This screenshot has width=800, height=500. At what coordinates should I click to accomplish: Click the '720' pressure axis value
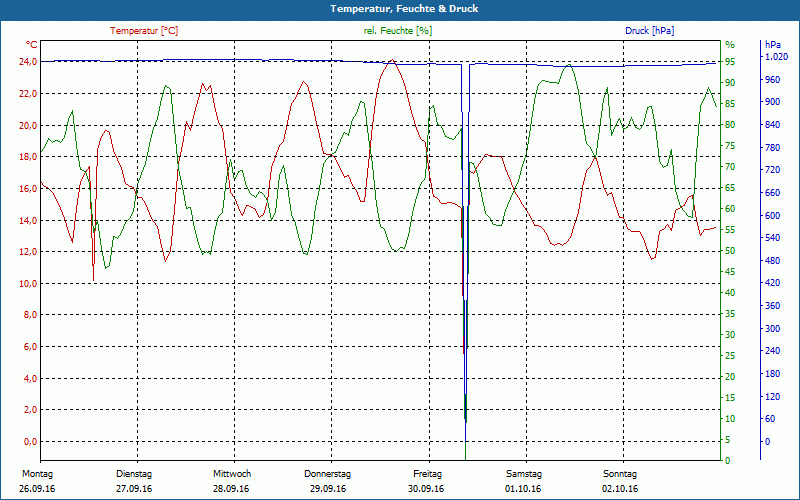click(773, 169)
